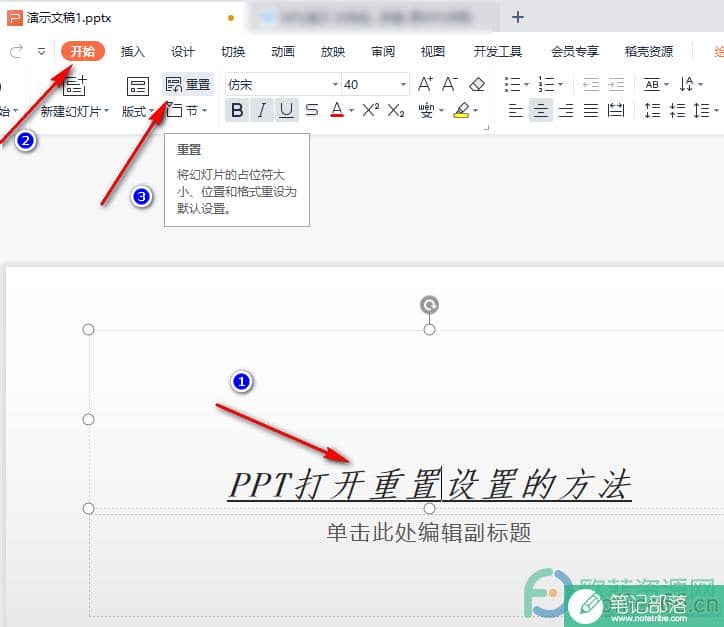The width and height of the screenshot is (724, 627).
Task: Apply the red font color A
Action: pyautogui.click(x=337, y=110)
